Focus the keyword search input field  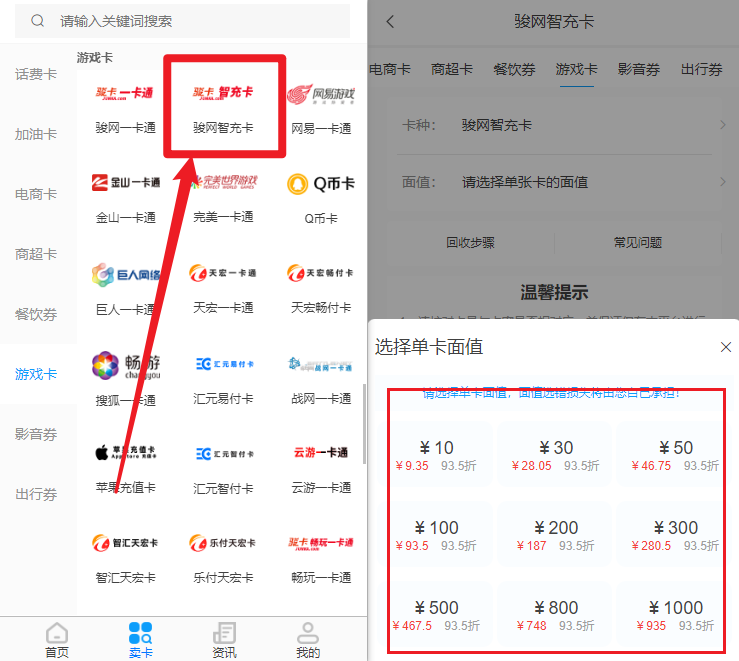[182, 21]
